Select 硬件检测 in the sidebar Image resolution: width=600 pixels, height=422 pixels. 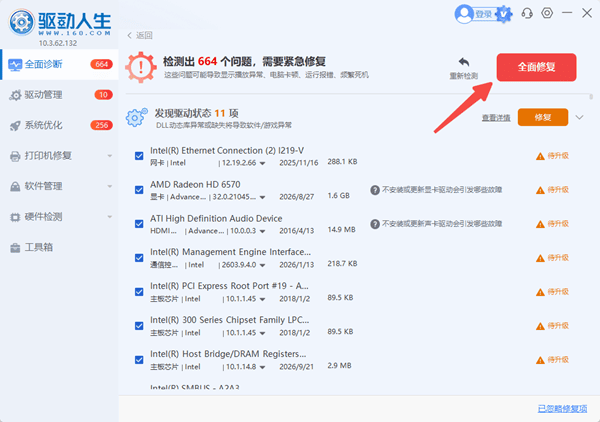[x=59, y=217]
